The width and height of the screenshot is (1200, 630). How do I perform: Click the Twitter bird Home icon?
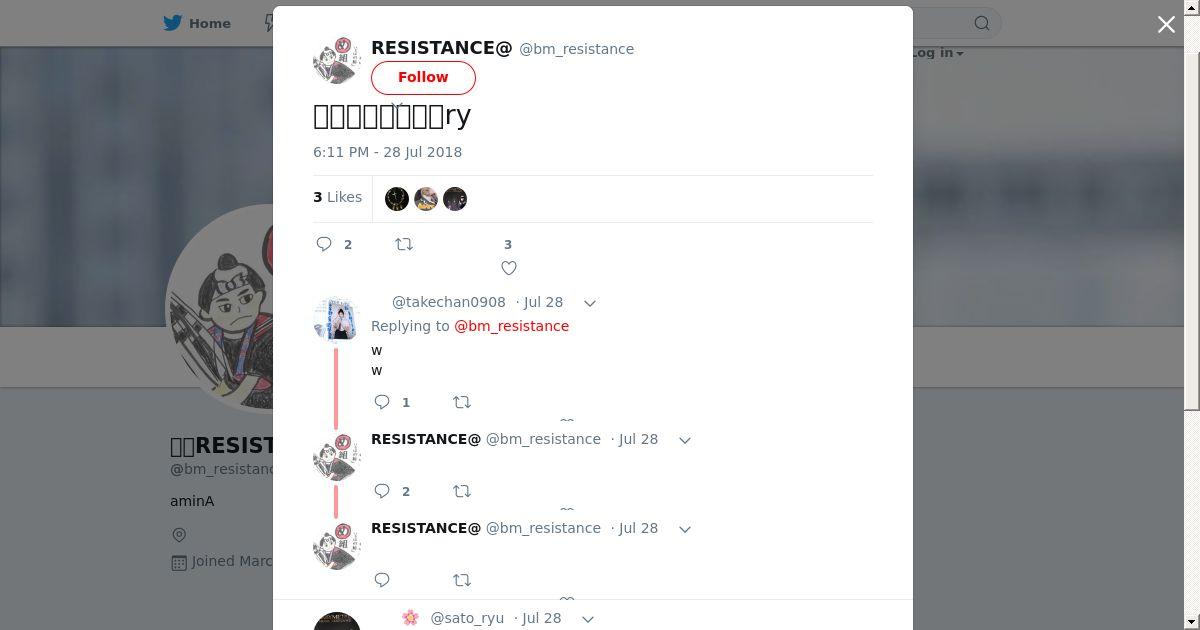point(173,23)
